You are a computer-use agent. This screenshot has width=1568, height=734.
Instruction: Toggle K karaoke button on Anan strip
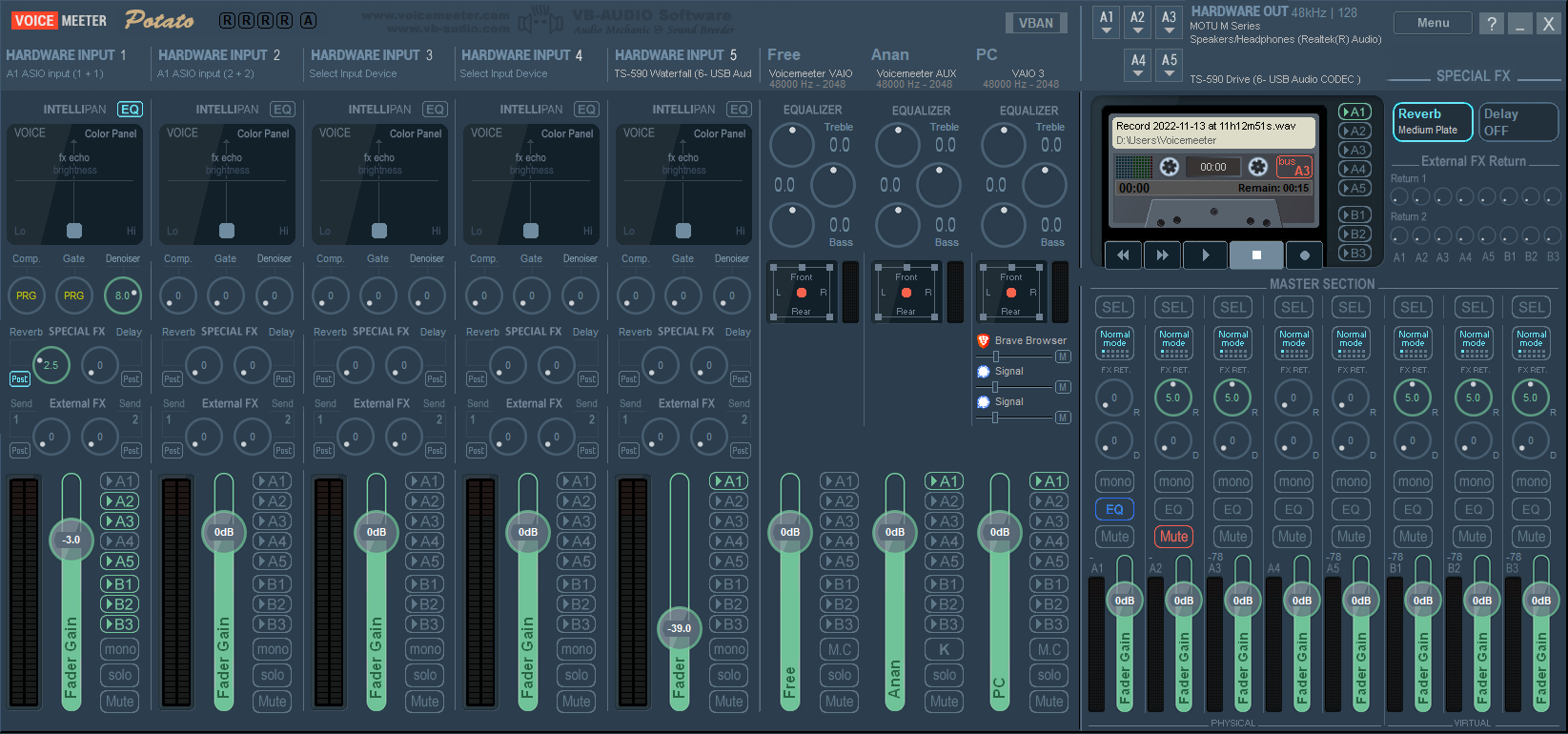tap(945, 649)
